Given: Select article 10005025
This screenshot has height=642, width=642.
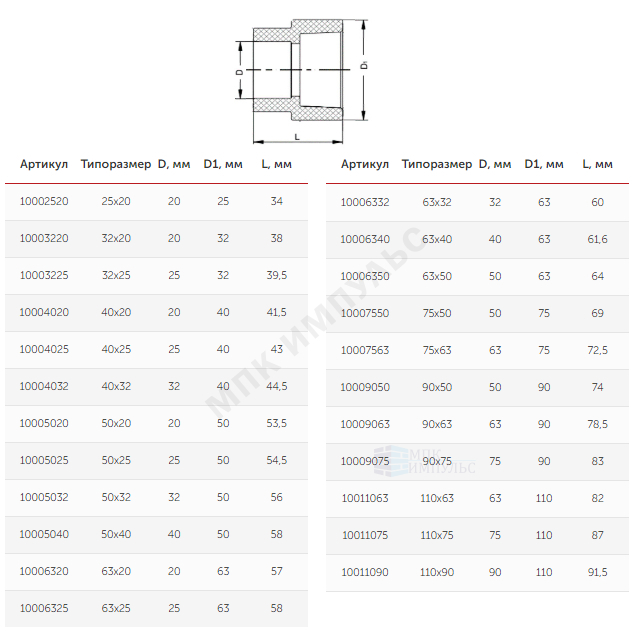Looking at the screenshot, I should tap(44, 460).
